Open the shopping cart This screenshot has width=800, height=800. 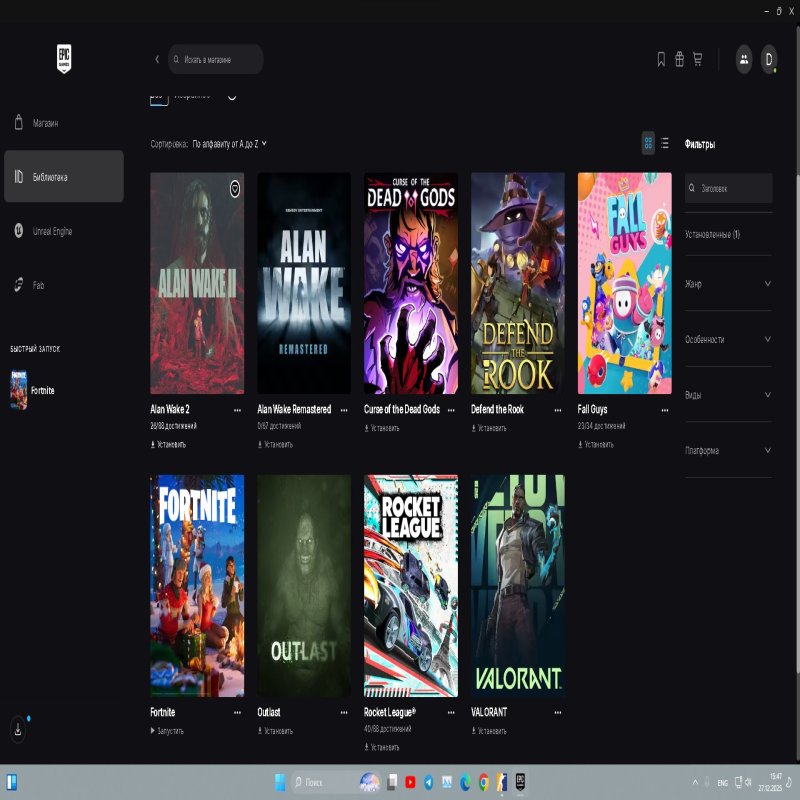(697, 59)
